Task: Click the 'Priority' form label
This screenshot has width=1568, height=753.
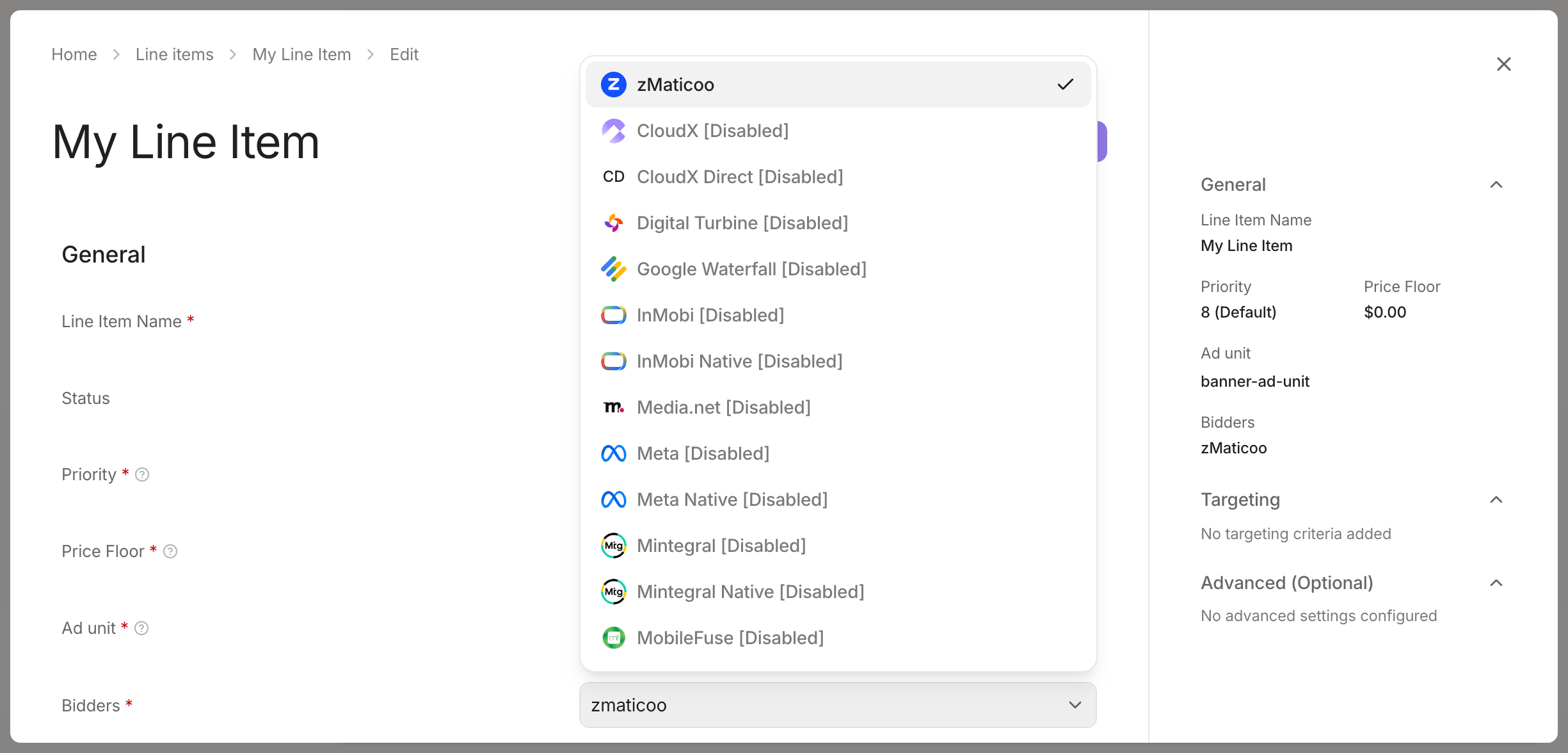Action: 89,474
